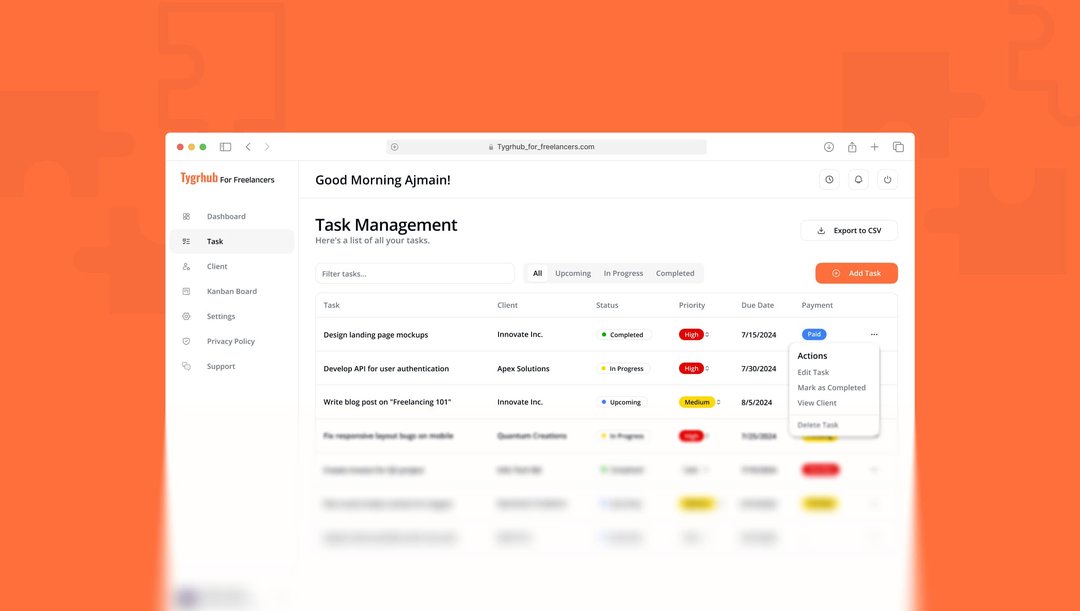
Task: Select the Completed filter tab
Action: (x=675, y=273)
